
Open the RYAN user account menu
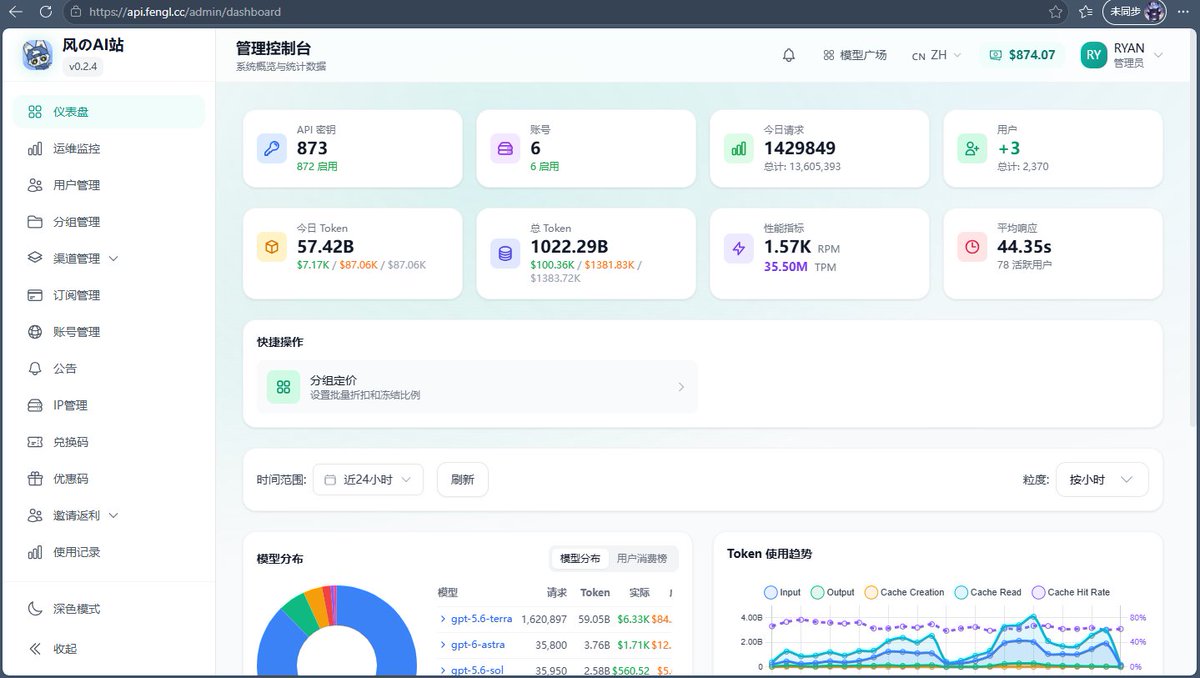click(1122, 55)
